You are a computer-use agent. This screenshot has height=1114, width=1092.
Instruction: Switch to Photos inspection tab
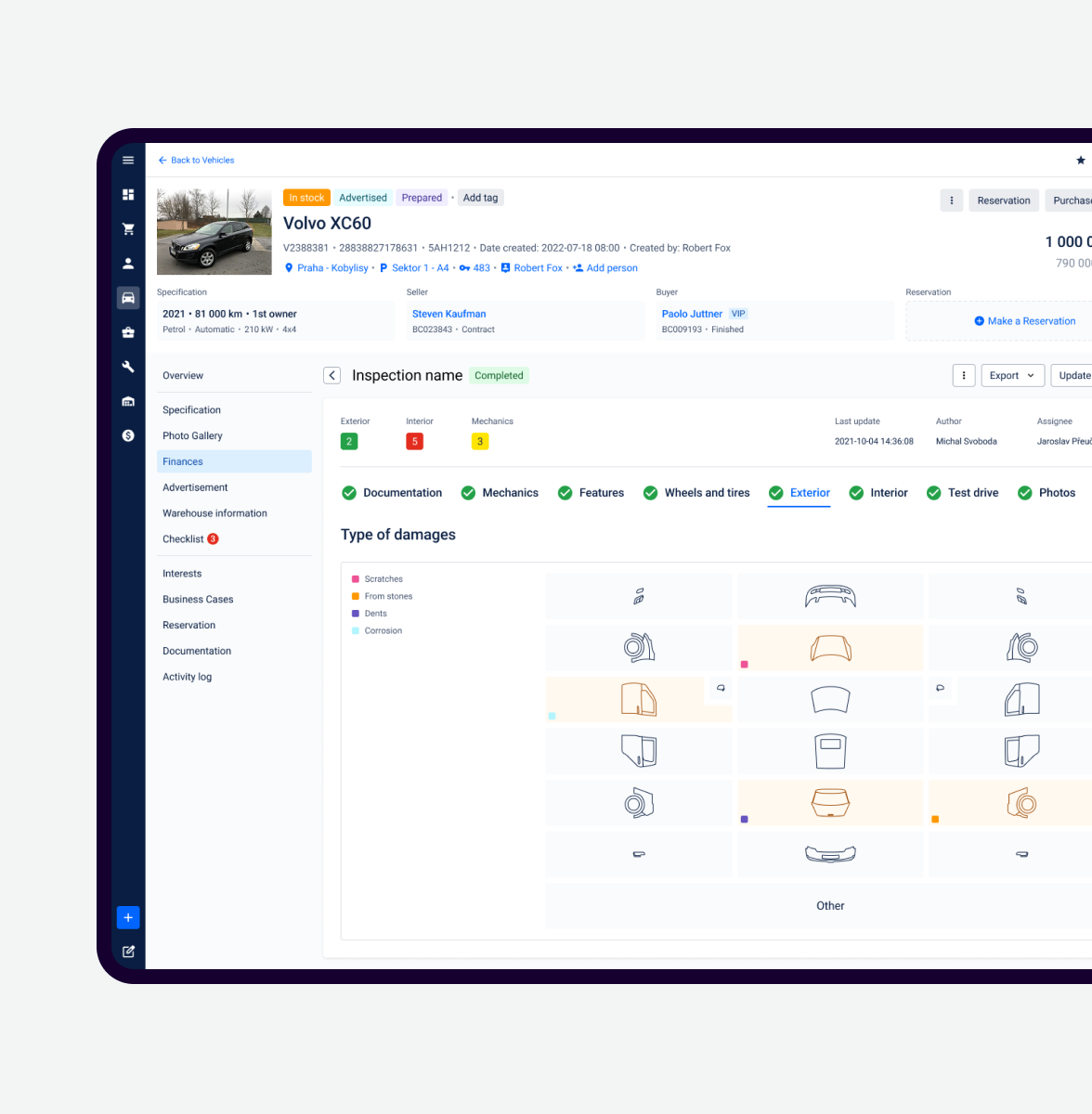point(1046,493)
